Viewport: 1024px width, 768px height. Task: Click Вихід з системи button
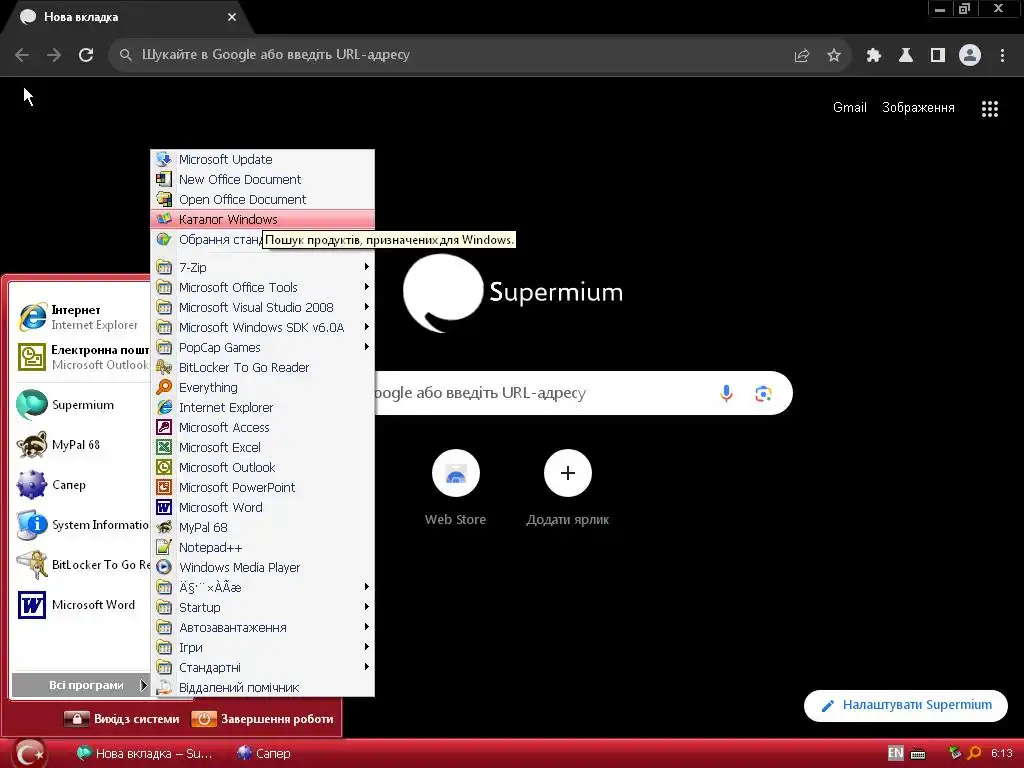coord(122,719)
